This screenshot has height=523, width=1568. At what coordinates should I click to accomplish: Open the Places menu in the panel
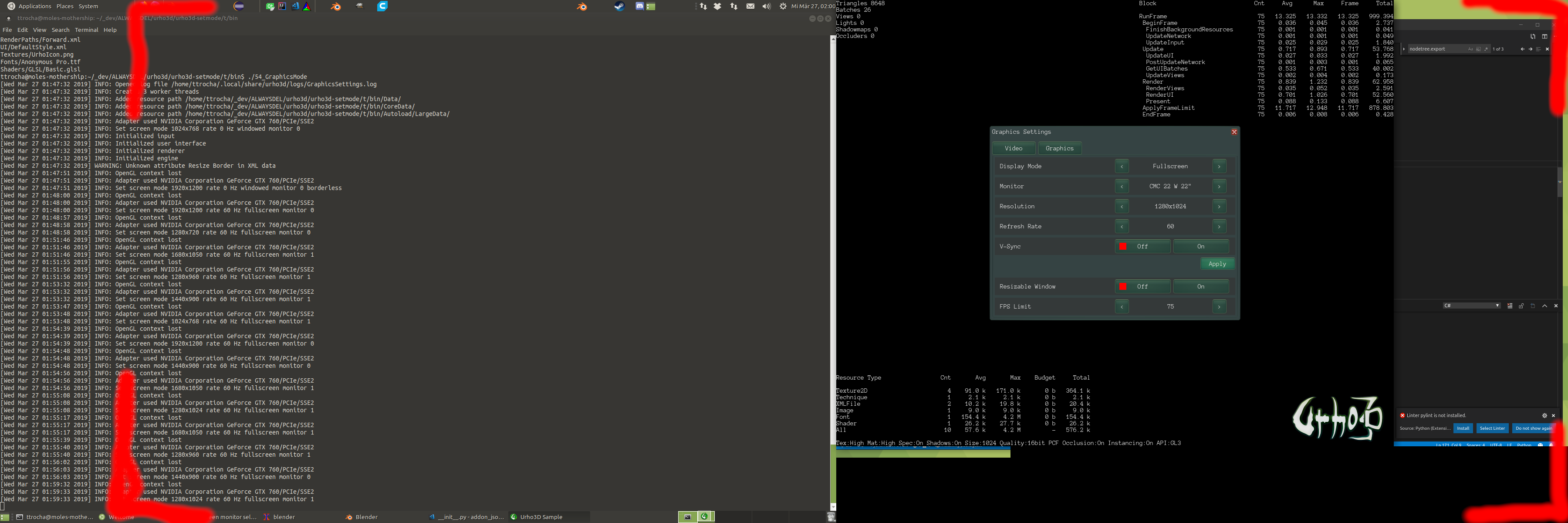64,6
